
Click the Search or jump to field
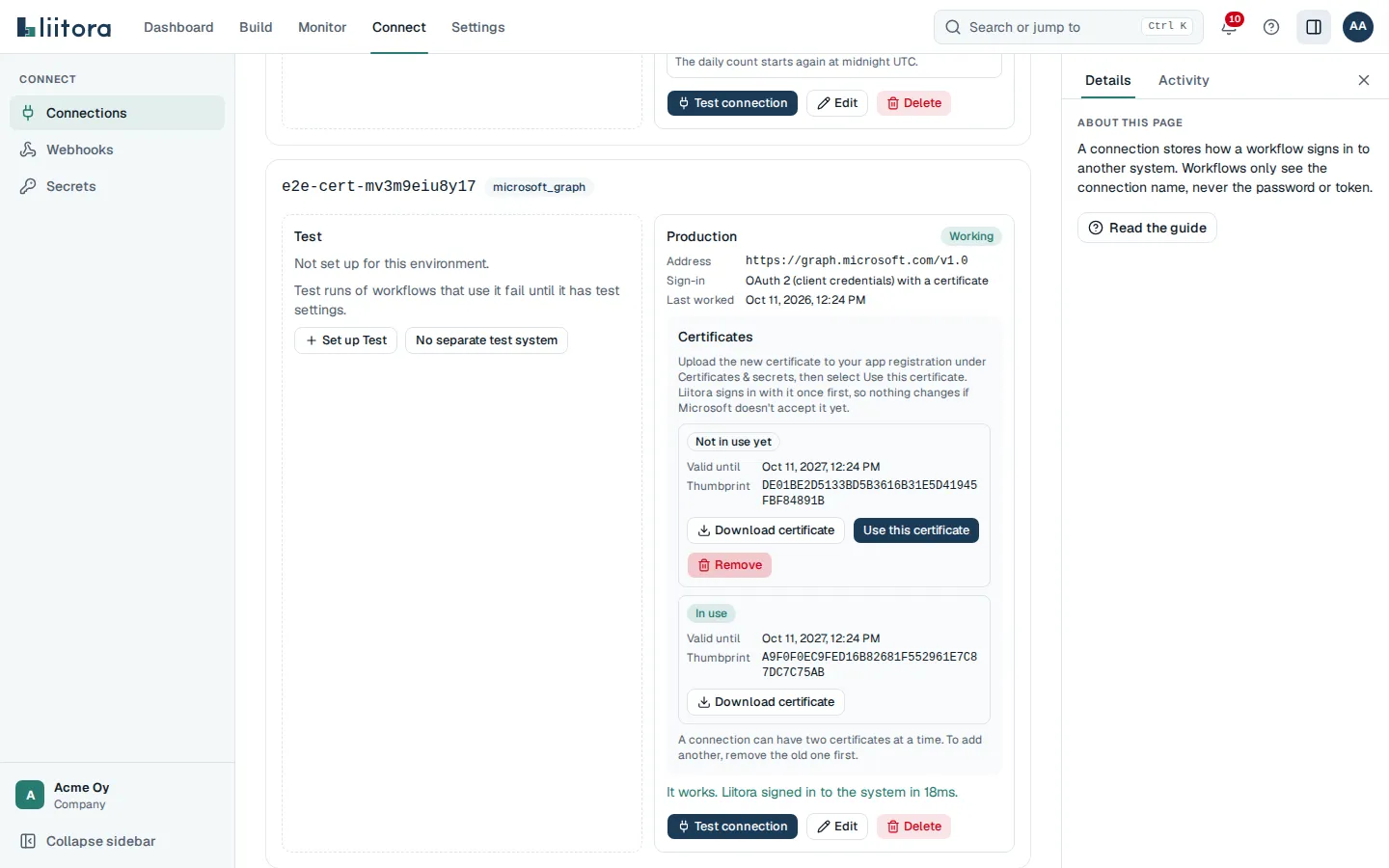coord(1069,27)
